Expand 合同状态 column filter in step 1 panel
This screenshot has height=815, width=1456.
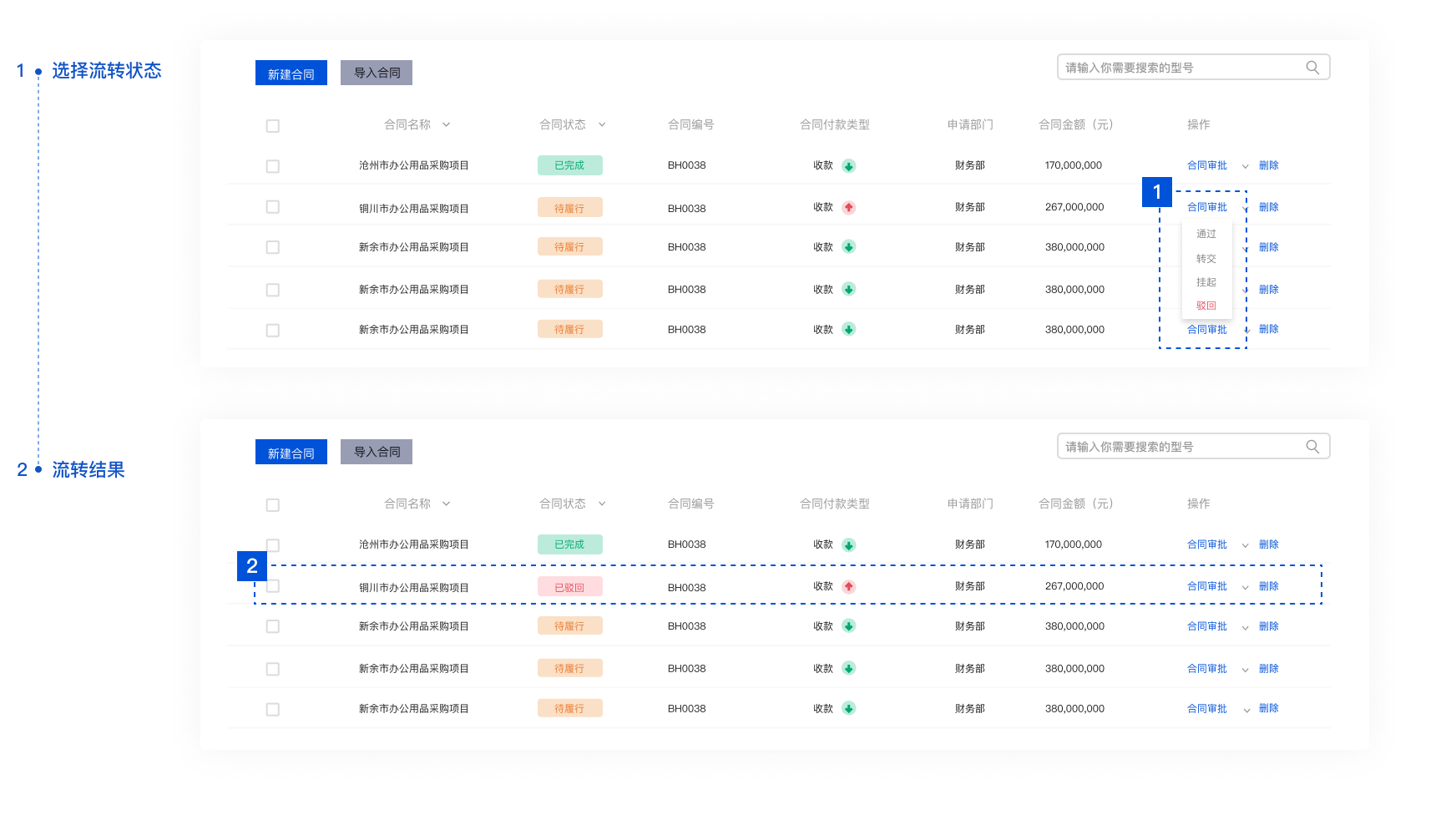point(602,124)
